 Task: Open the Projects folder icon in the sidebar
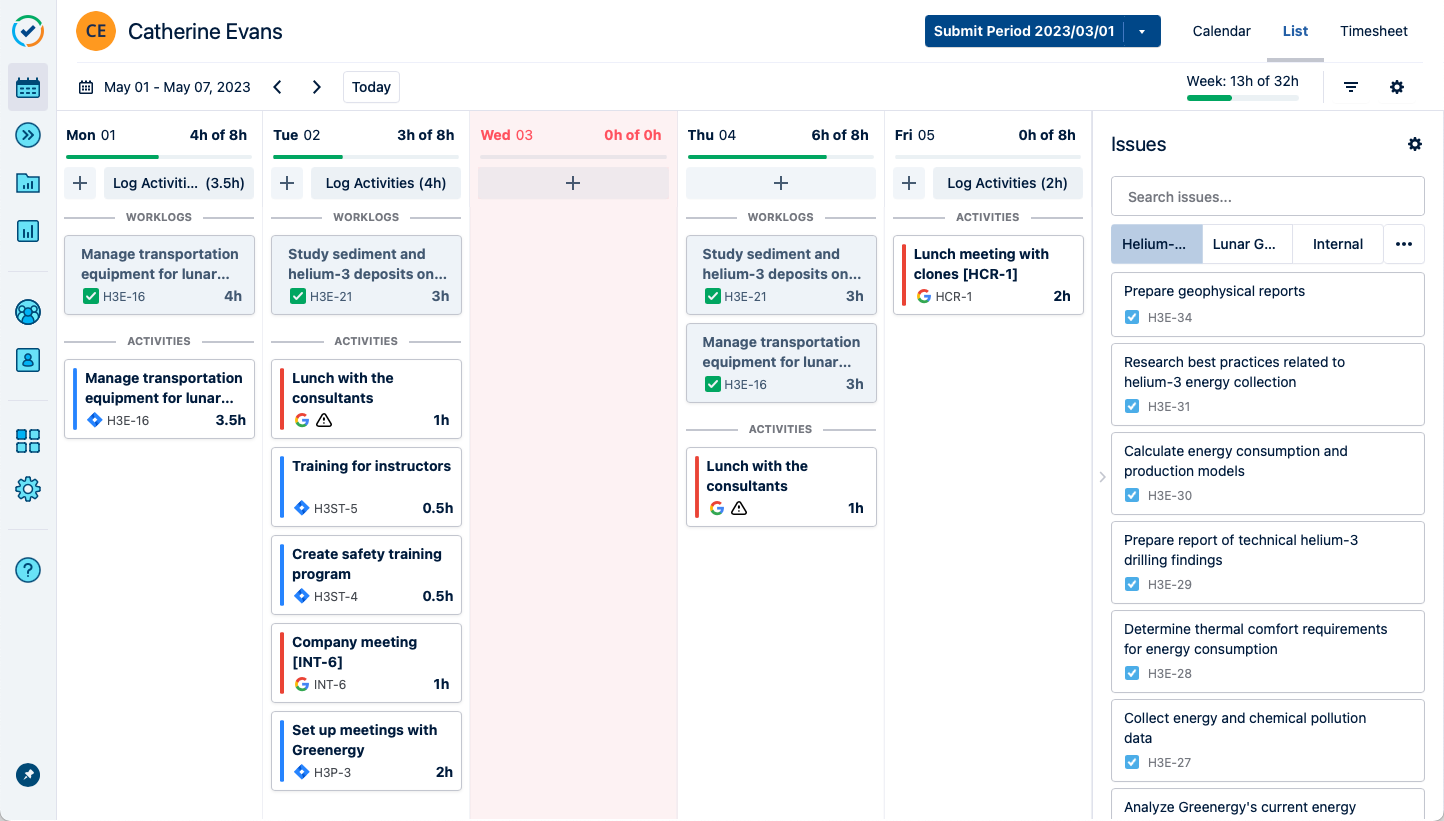(28, 183)
